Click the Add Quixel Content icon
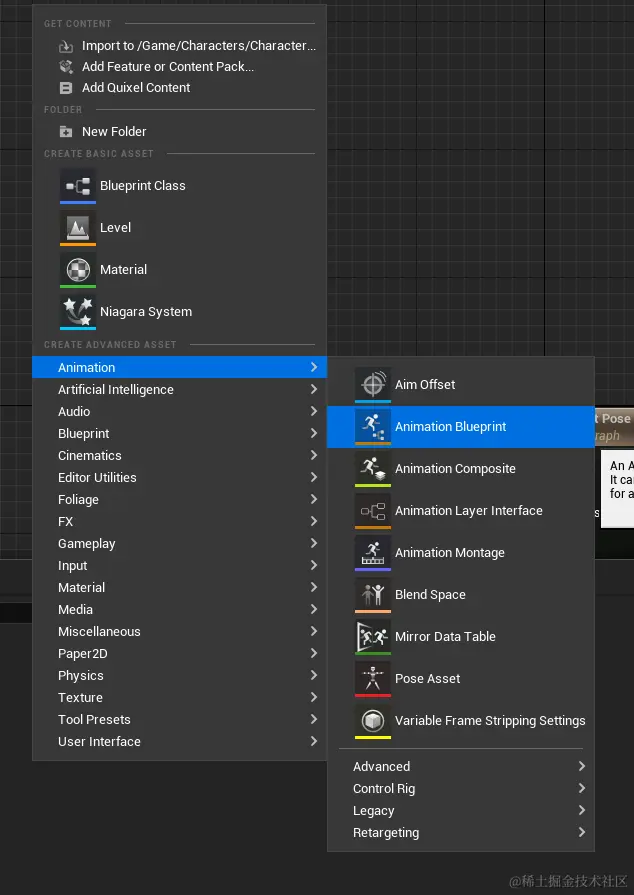Viewport: 634px width, 895px height. (66, 88)
